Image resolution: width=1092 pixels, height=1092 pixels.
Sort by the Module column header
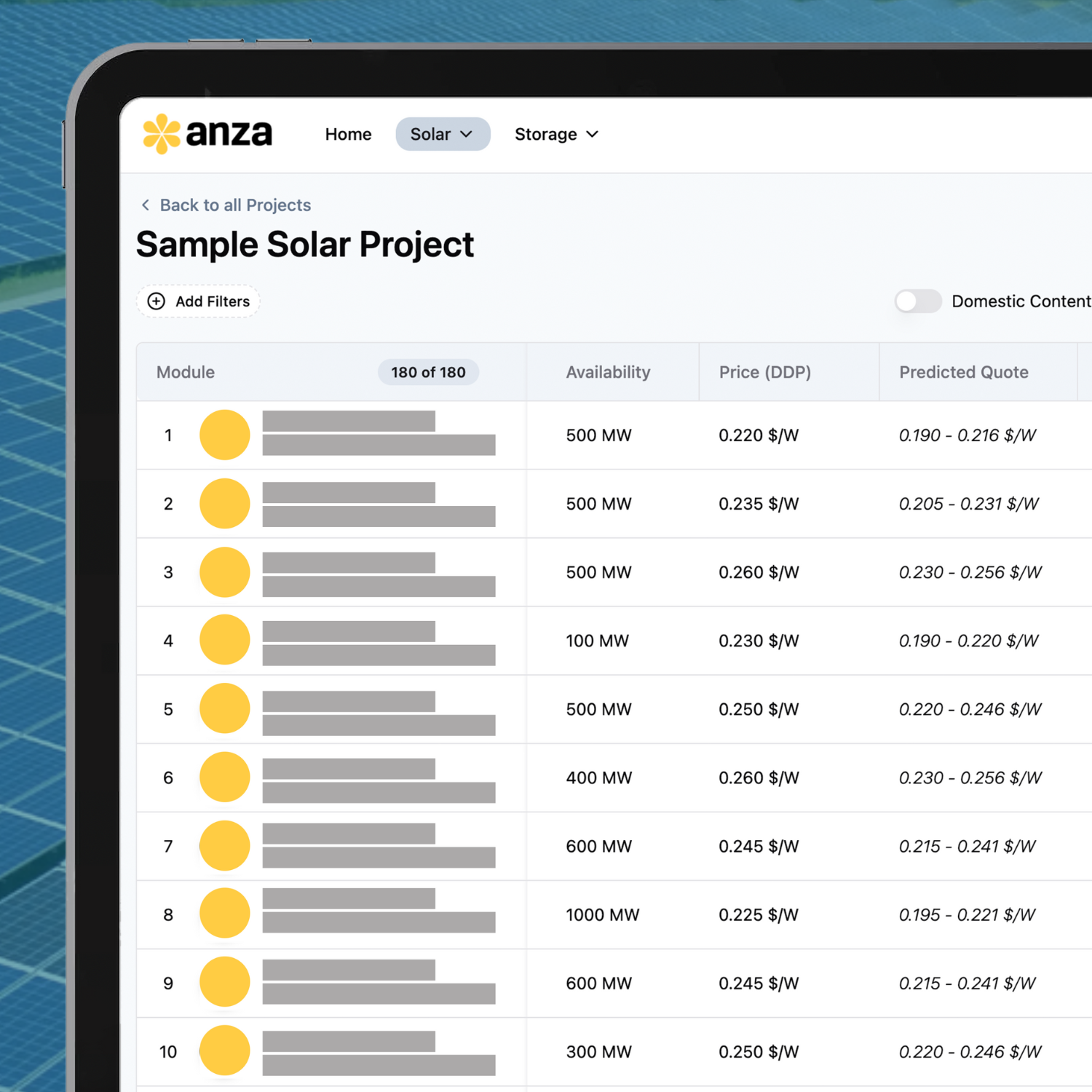pos(186,372)
